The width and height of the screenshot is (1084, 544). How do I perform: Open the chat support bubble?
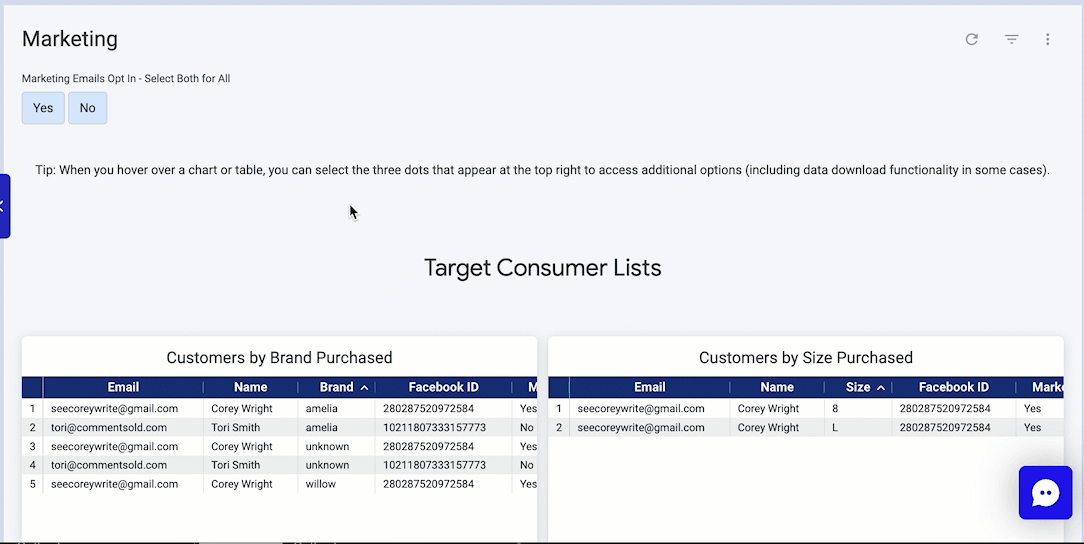tap(1045, 493)
